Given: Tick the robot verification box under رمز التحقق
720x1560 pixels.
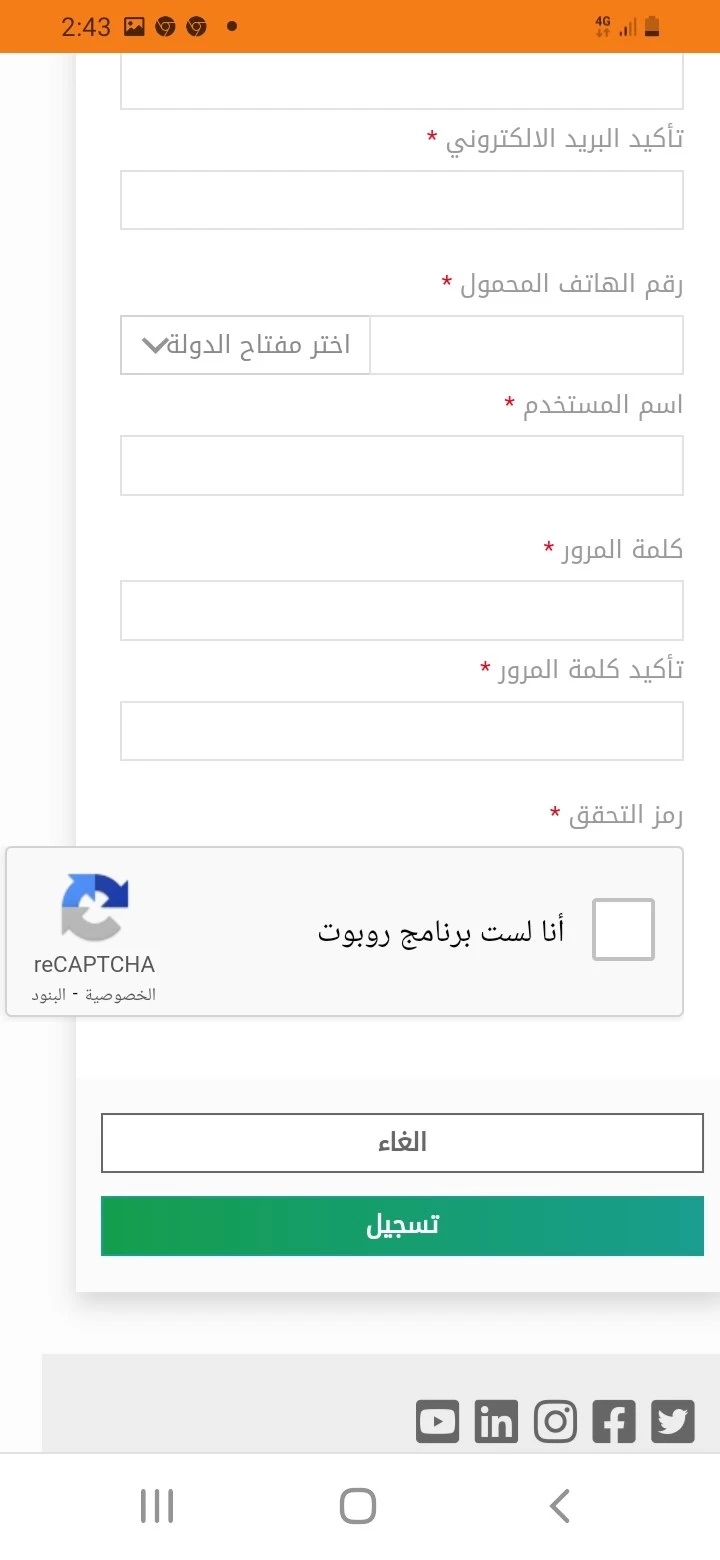Looking at the screenshot, I should click(x=623, y=928).
